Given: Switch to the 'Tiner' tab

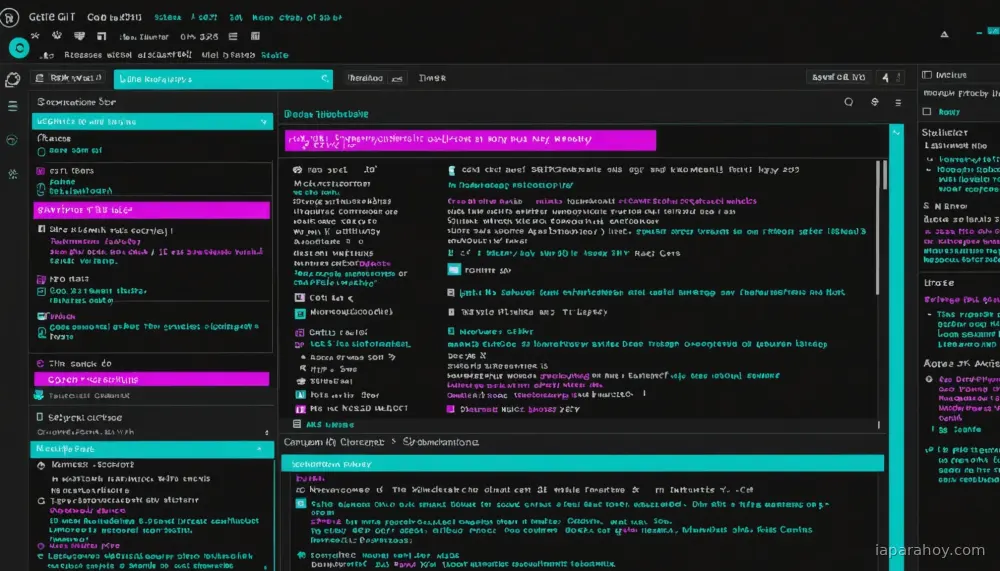Looking at the screenshot, I should 432,78.
